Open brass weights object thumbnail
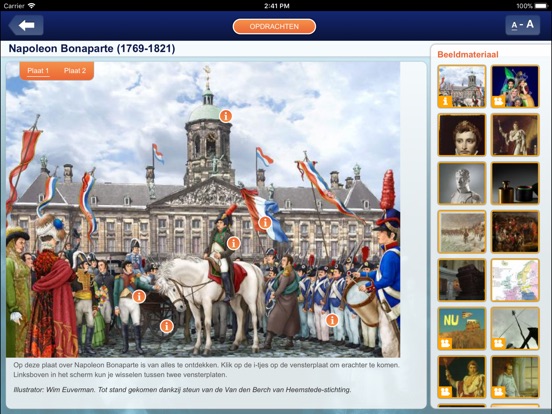The image size is (552, 414). [x=515, y=183]
